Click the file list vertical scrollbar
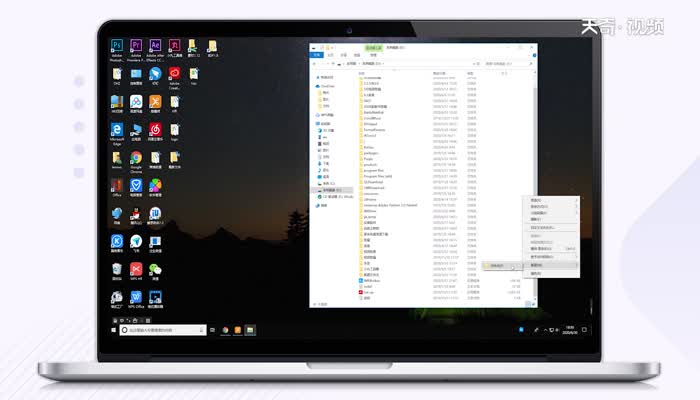The width and height of the screenshot is (700, 400). pos(534,150)
